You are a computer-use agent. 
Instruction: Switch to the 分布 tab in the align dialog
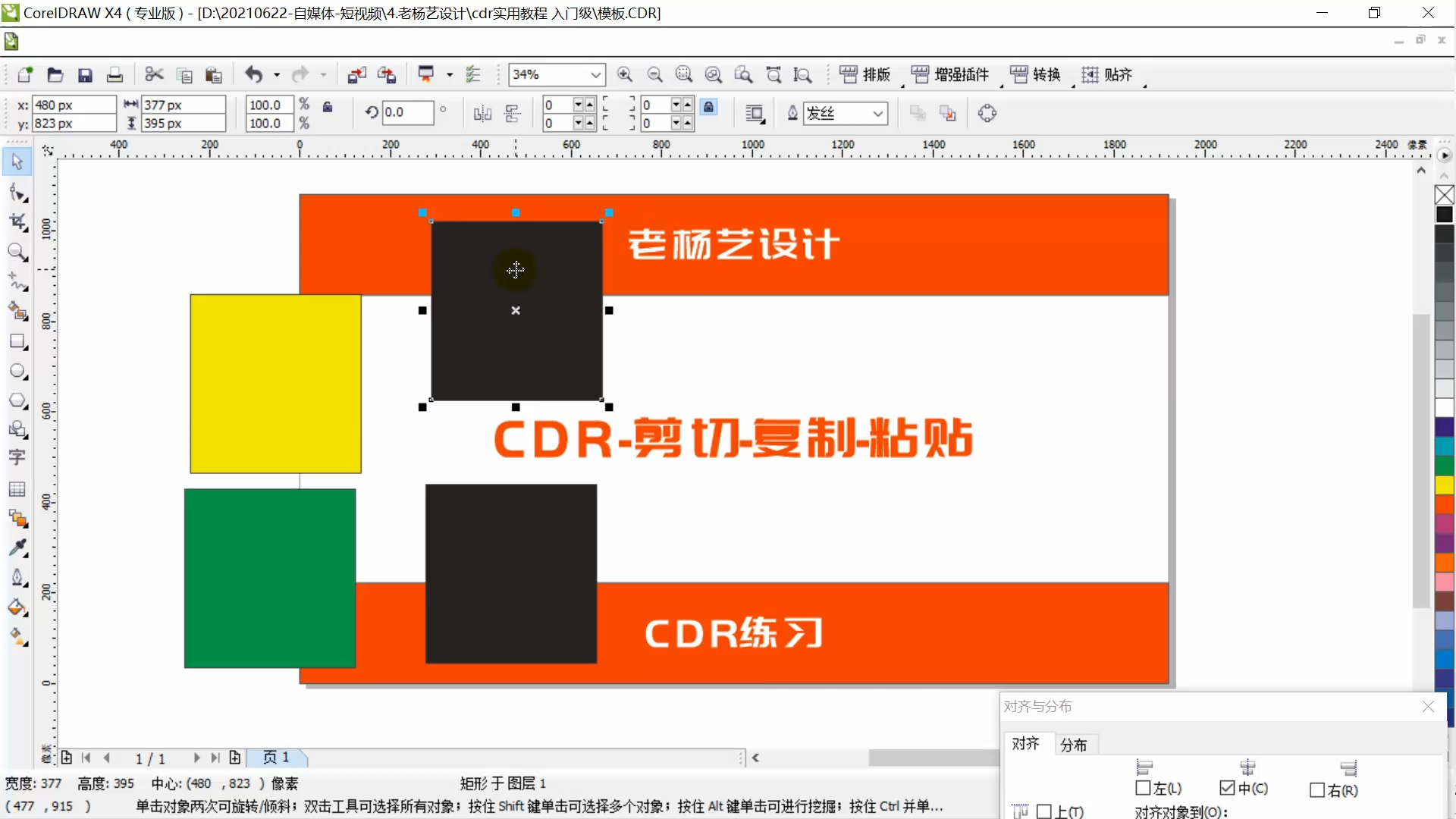pyautogui.click(x=1075, y=744)
